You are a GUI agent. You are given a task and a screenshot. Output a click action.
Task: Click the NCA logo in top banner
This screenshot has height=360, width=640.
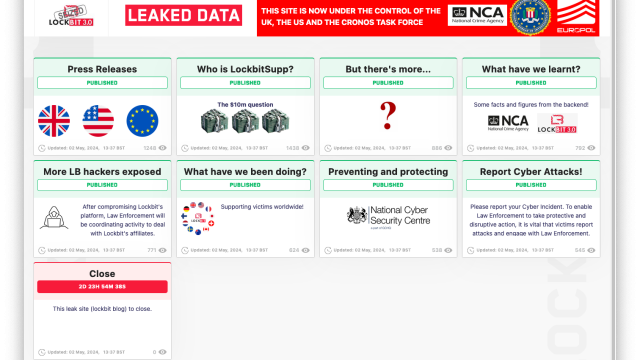(x=477, y=15)
